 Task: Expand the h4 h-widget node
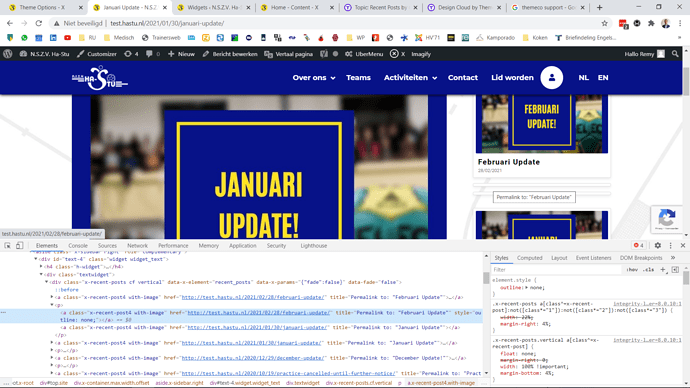(x=41, y=267)
